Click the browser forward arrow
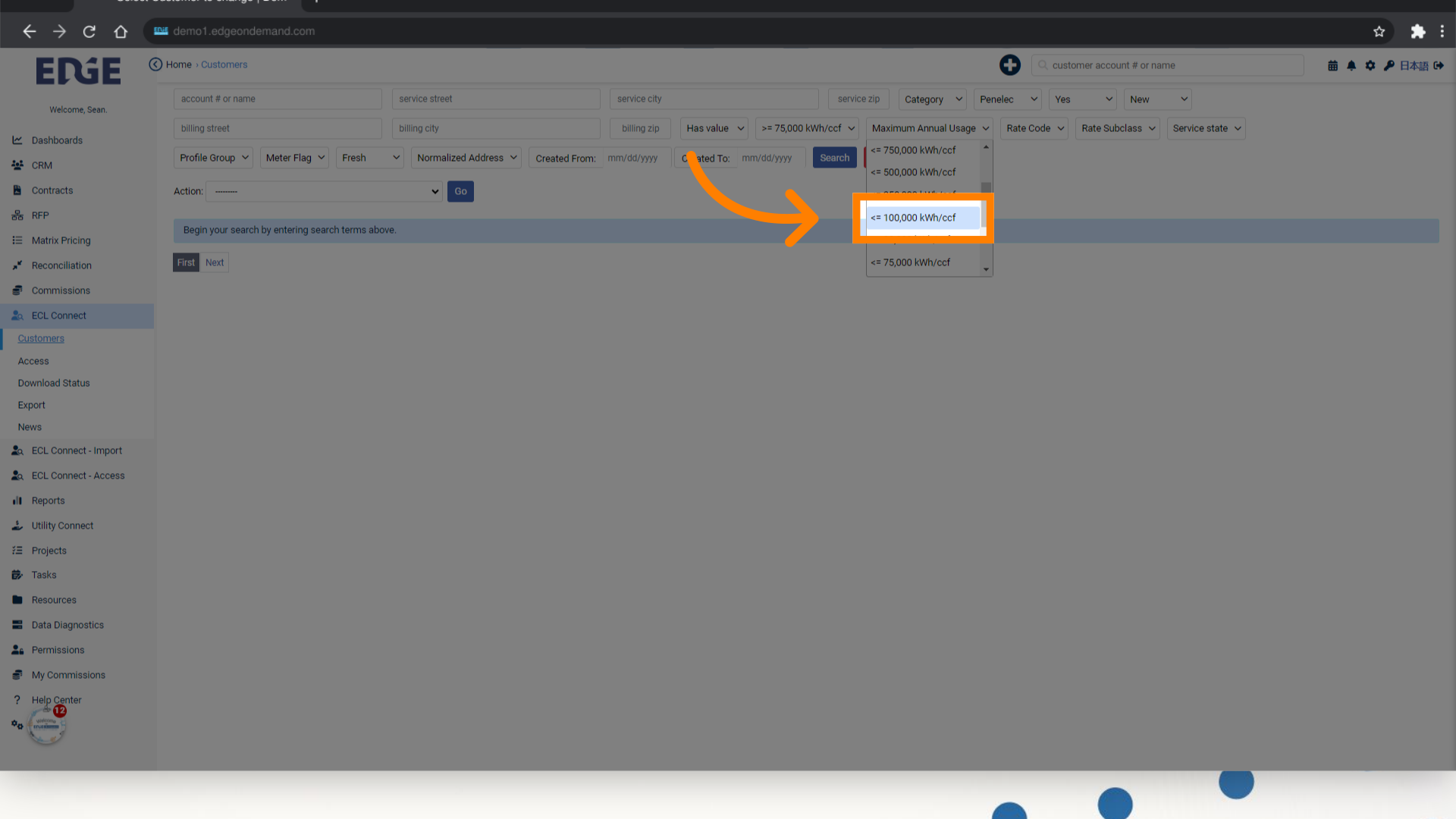 [x=59, y=31]
